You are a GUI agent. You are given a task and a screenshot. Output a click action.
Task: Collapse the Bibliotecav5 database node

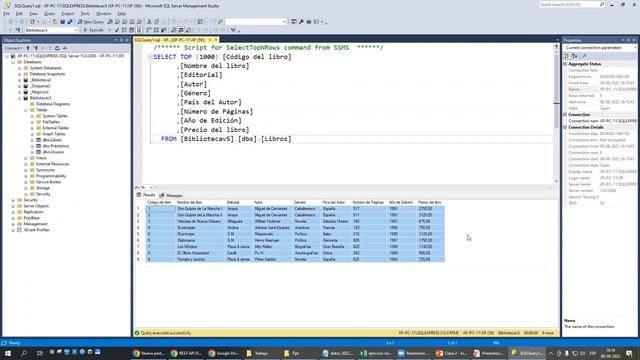[20, 98]
